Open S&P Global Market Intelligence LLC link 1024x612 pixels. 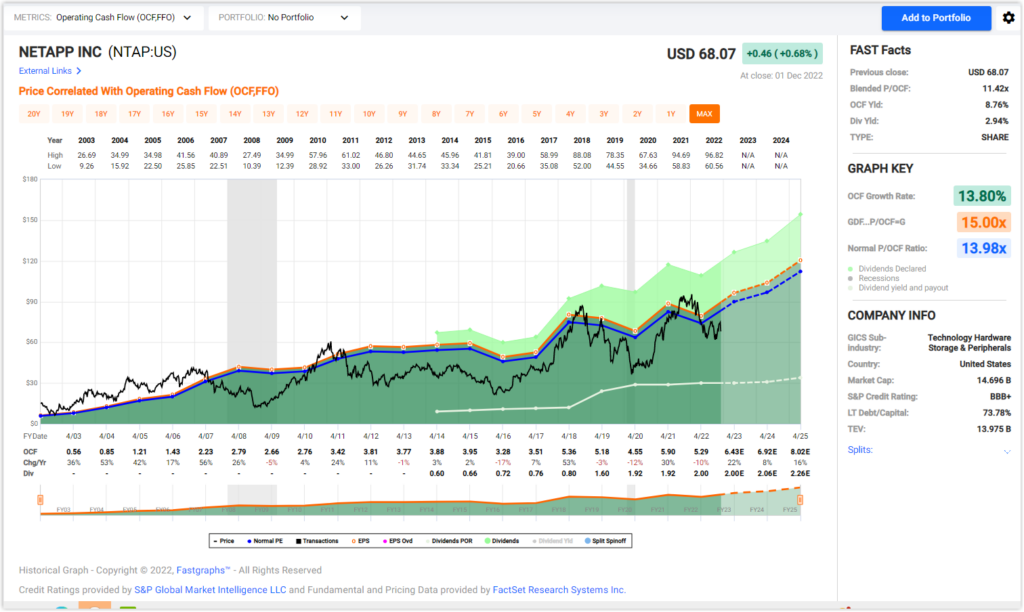[x=210, y=590]
